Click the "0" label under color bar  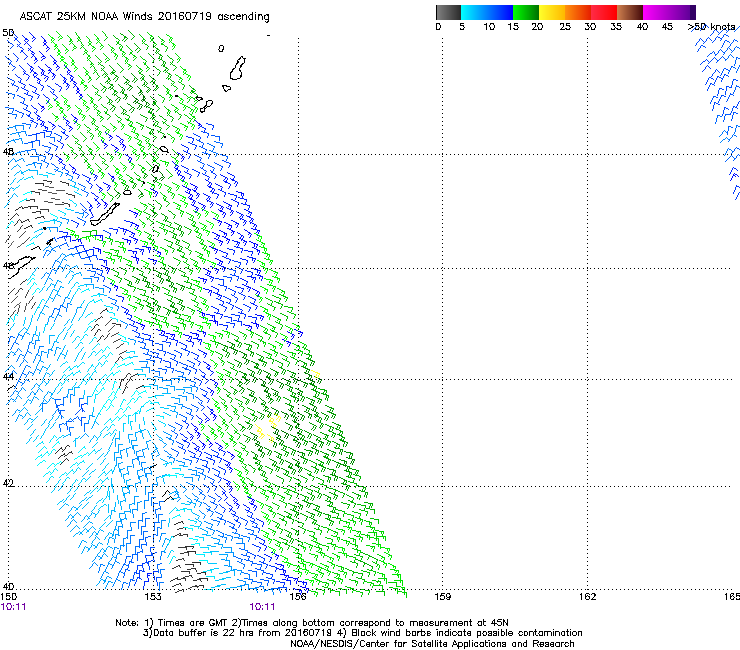[438, 27]
